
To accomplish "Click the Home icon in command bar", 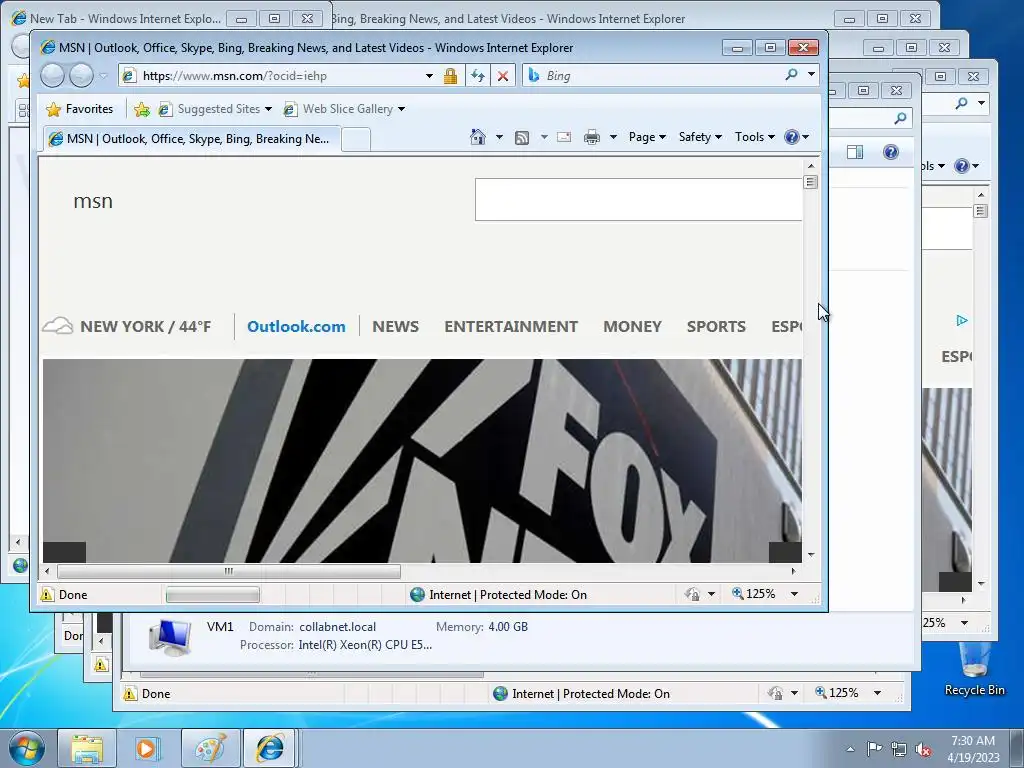I will click(x=477, y=137).
